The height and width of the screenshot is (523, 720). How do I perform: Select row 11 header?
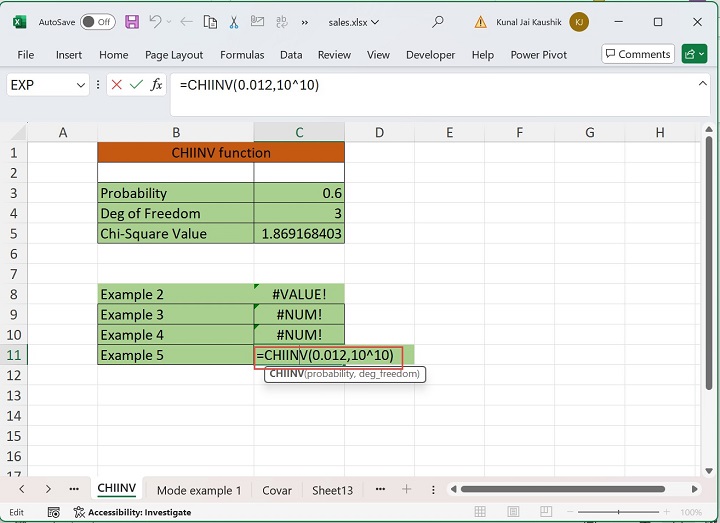click(14, 355)
